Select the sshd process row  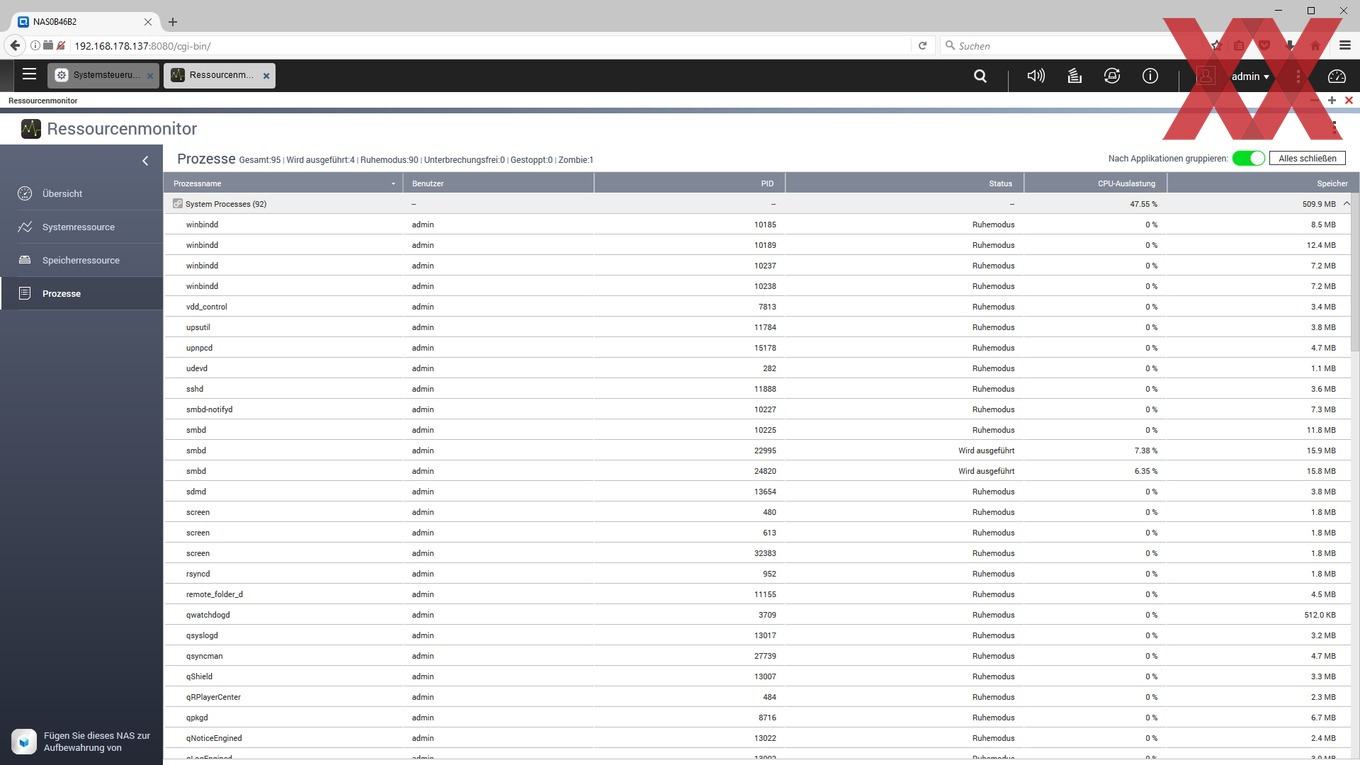757,389
